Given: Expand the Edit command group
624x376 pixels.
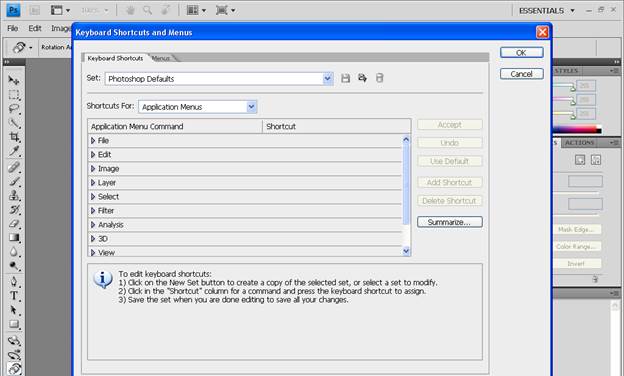Looking at the screenshot, I should click(x=93, y=154).
